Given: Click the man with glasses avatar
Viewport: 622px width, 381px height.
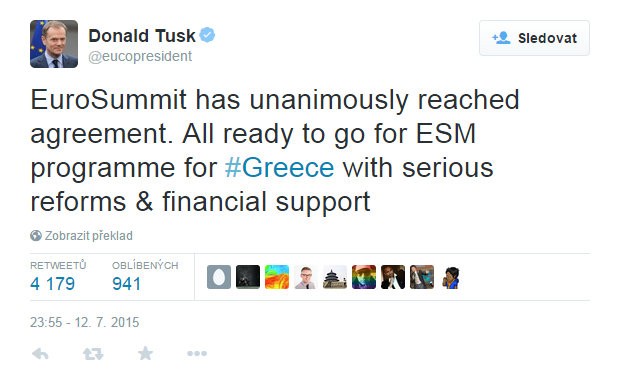Looking at the screenshot, I should tap(306, 277).
